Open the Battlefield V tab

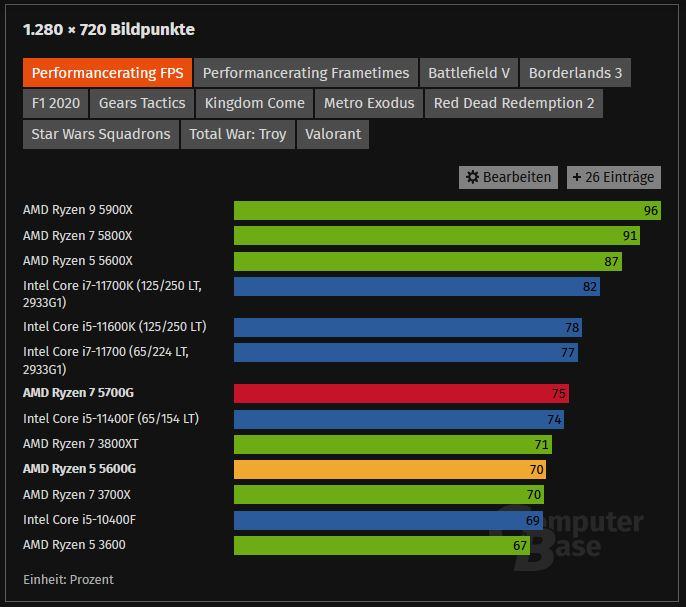[469, 73]
